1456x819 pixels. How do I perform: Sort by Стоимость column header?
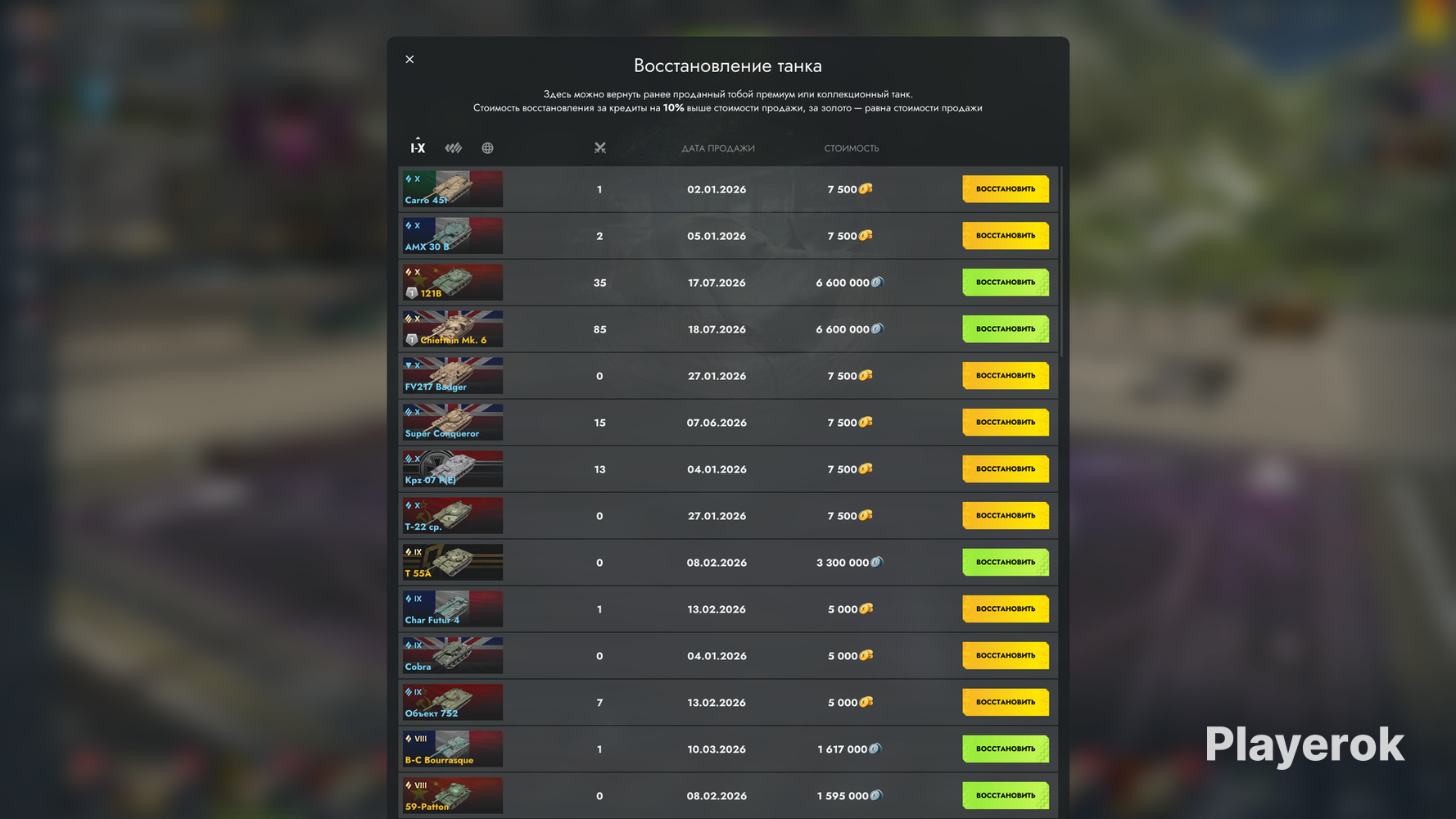[851, 148]
